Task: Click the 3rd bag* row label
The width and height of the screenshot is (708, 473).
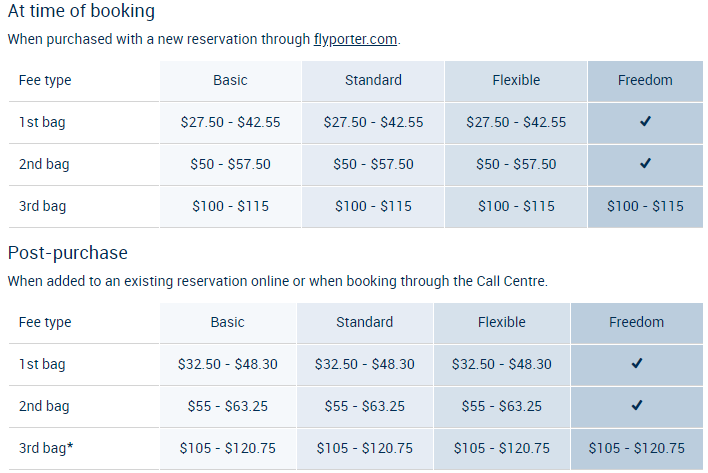Action: pos(46,448)
